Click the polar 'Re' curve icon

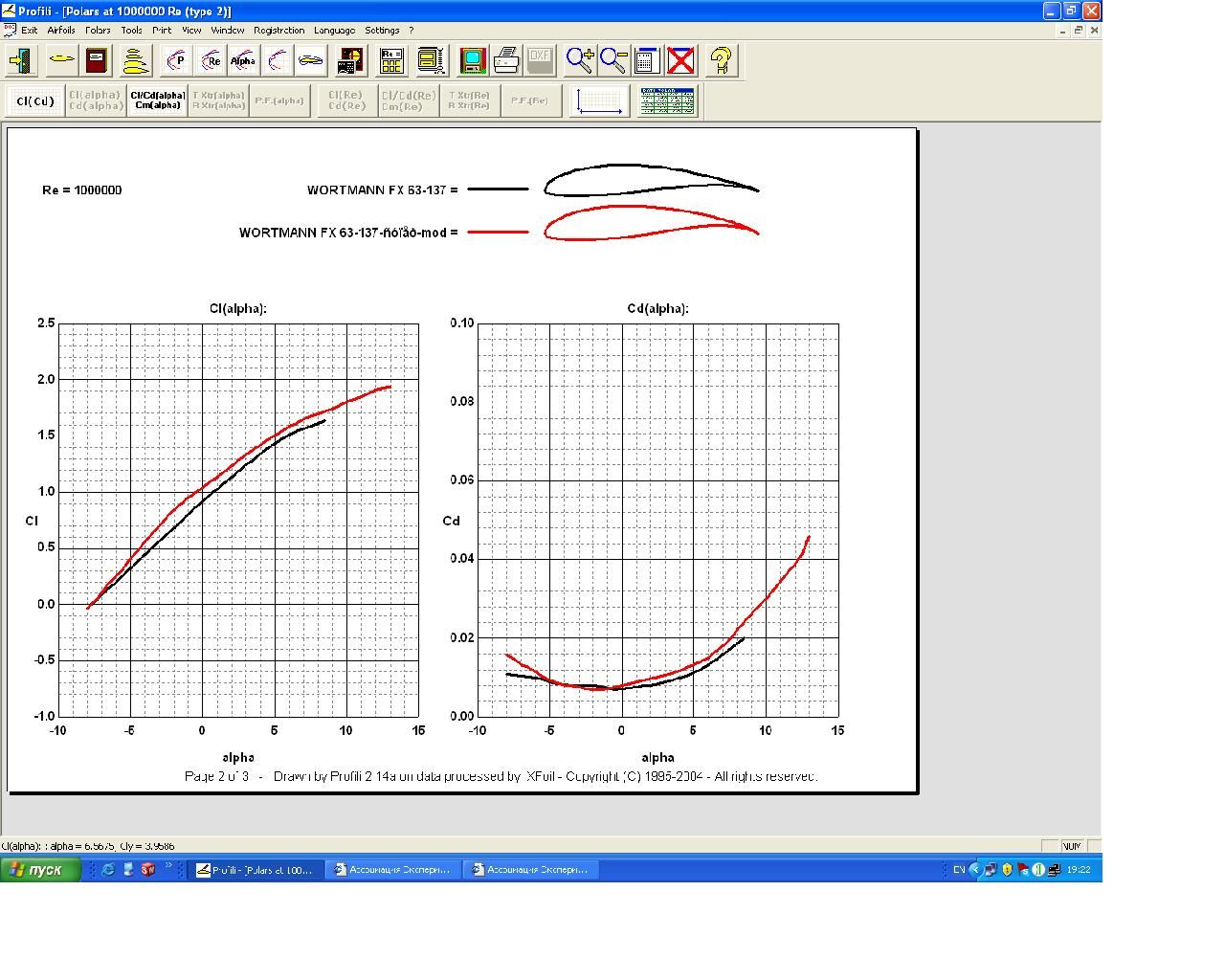pyautogui.click(x=212, y=61)
